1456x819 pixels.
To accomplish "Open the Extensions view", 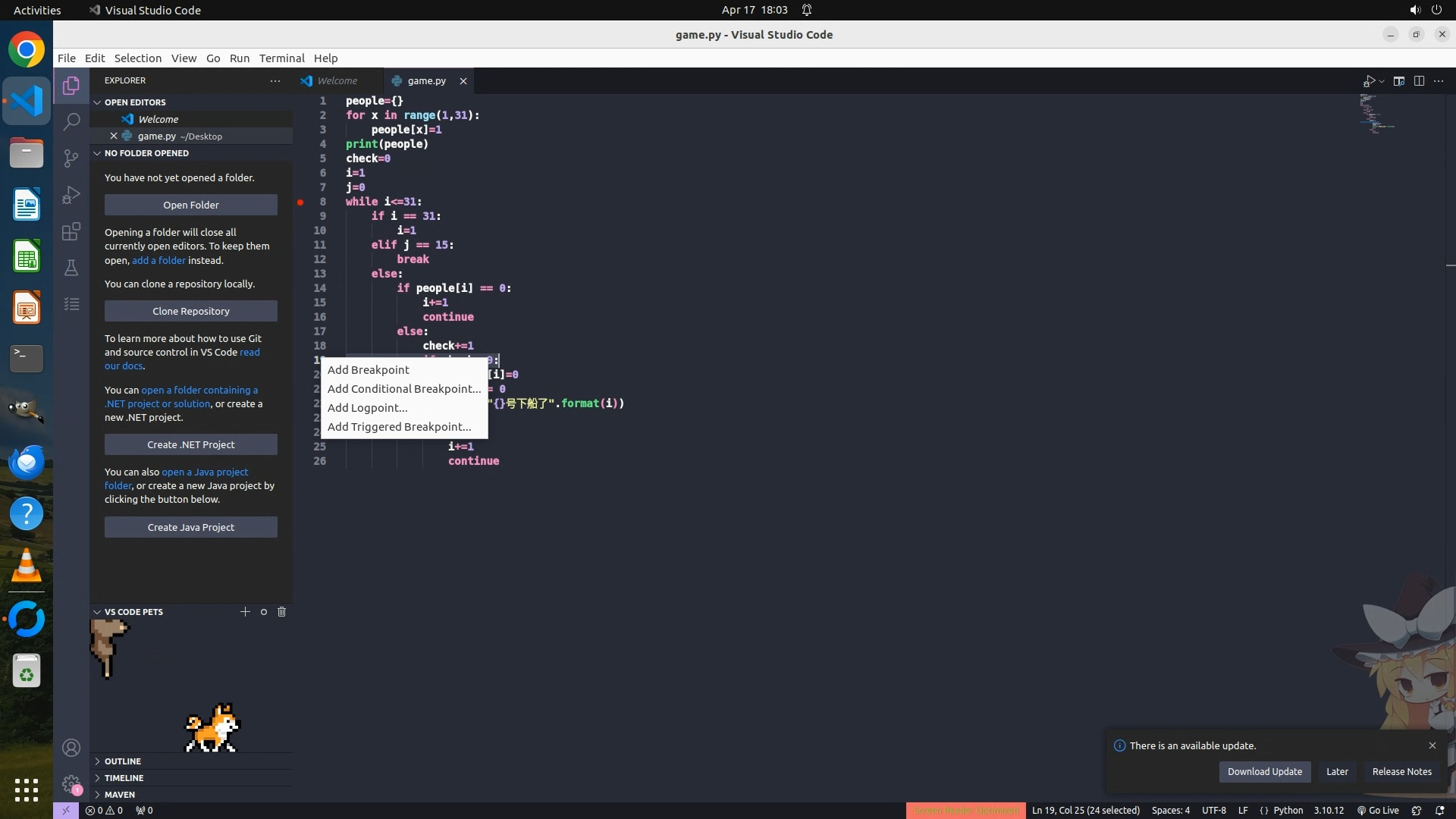I will [x=71, y=231].
